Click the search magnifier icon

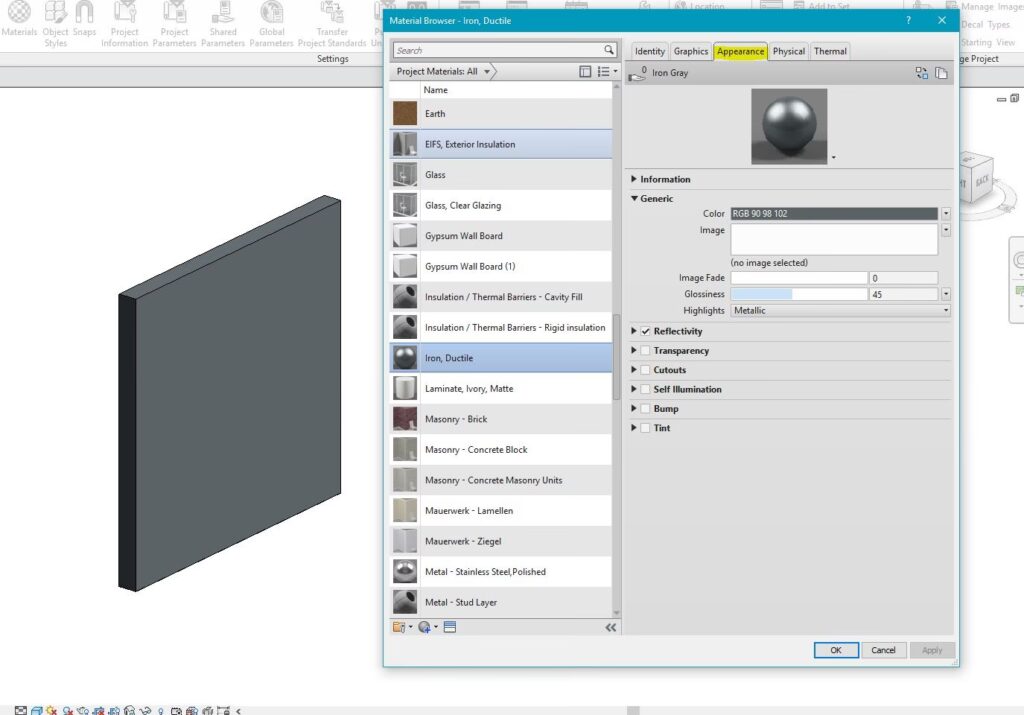(x=608, y=50)
